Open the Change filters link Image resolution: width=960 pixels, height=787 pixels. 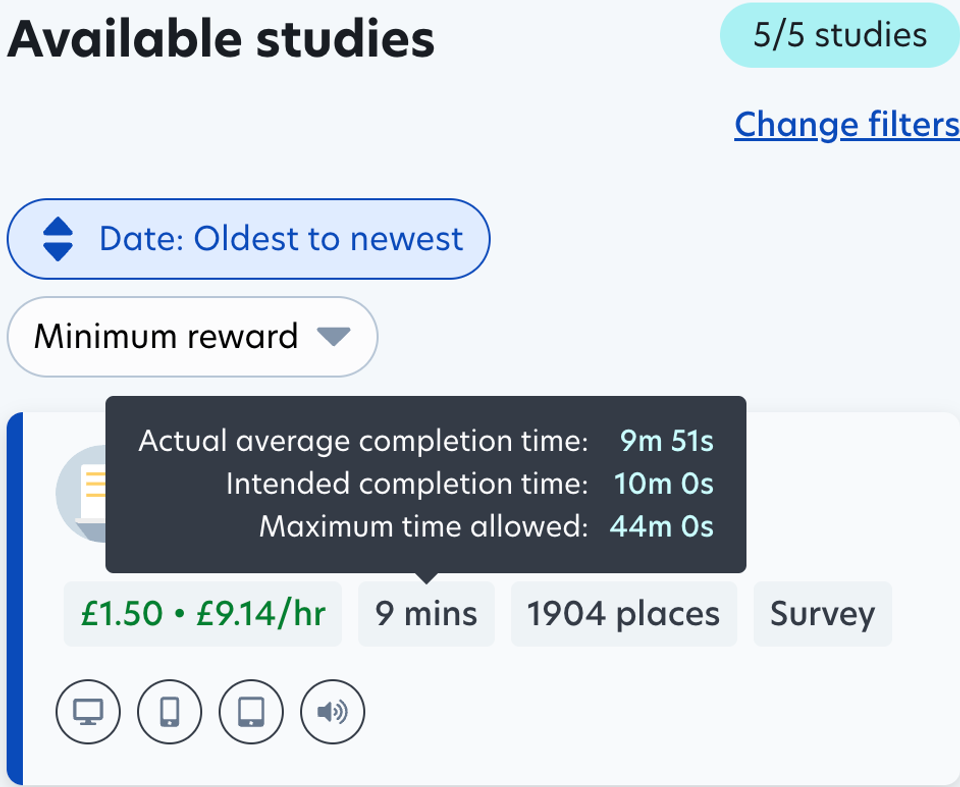coord(846,124)
